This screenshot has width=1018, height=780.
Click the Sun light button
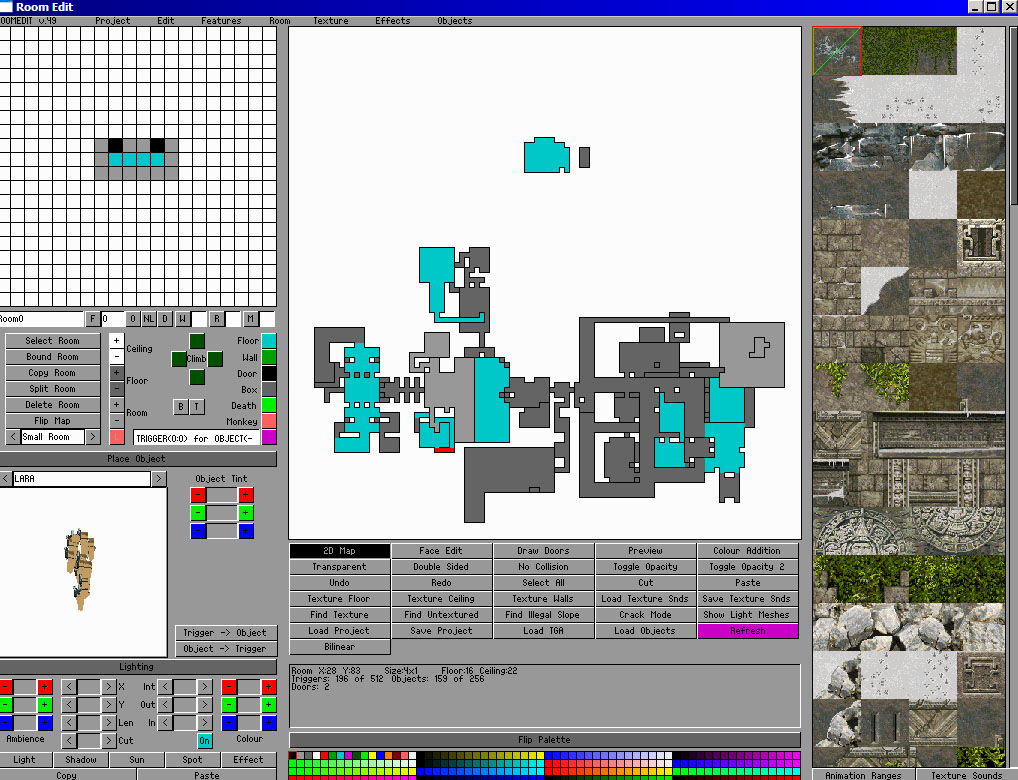[x=137, y=760]
